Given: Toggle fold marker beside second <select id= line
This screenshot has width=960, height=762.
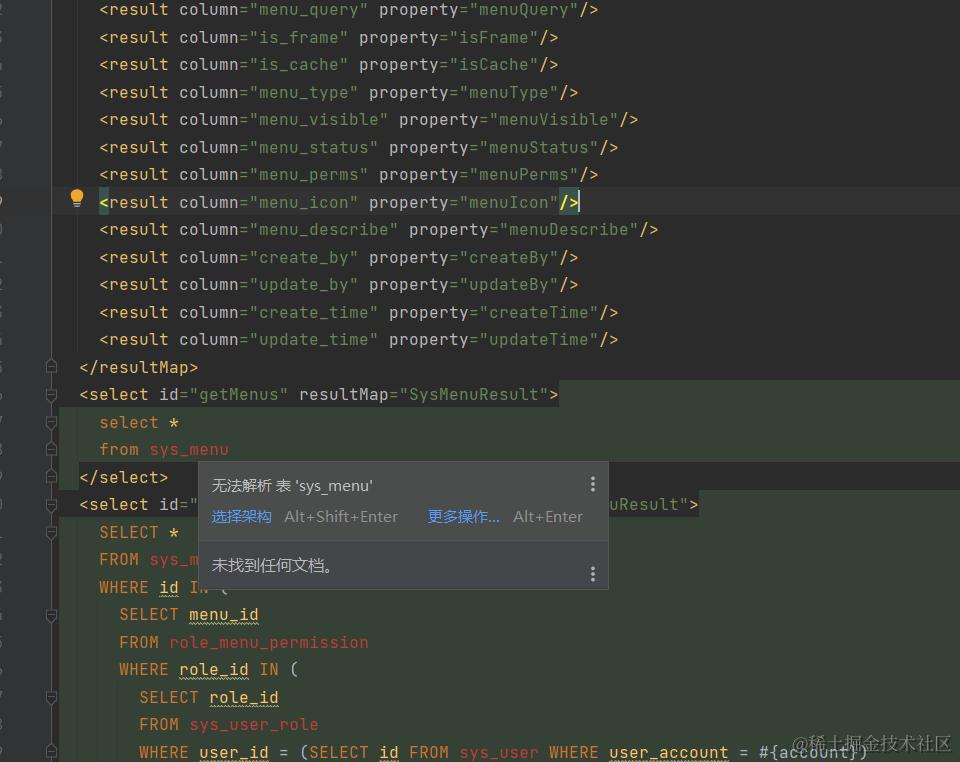Looking at the screenshot, I should 51,505.
